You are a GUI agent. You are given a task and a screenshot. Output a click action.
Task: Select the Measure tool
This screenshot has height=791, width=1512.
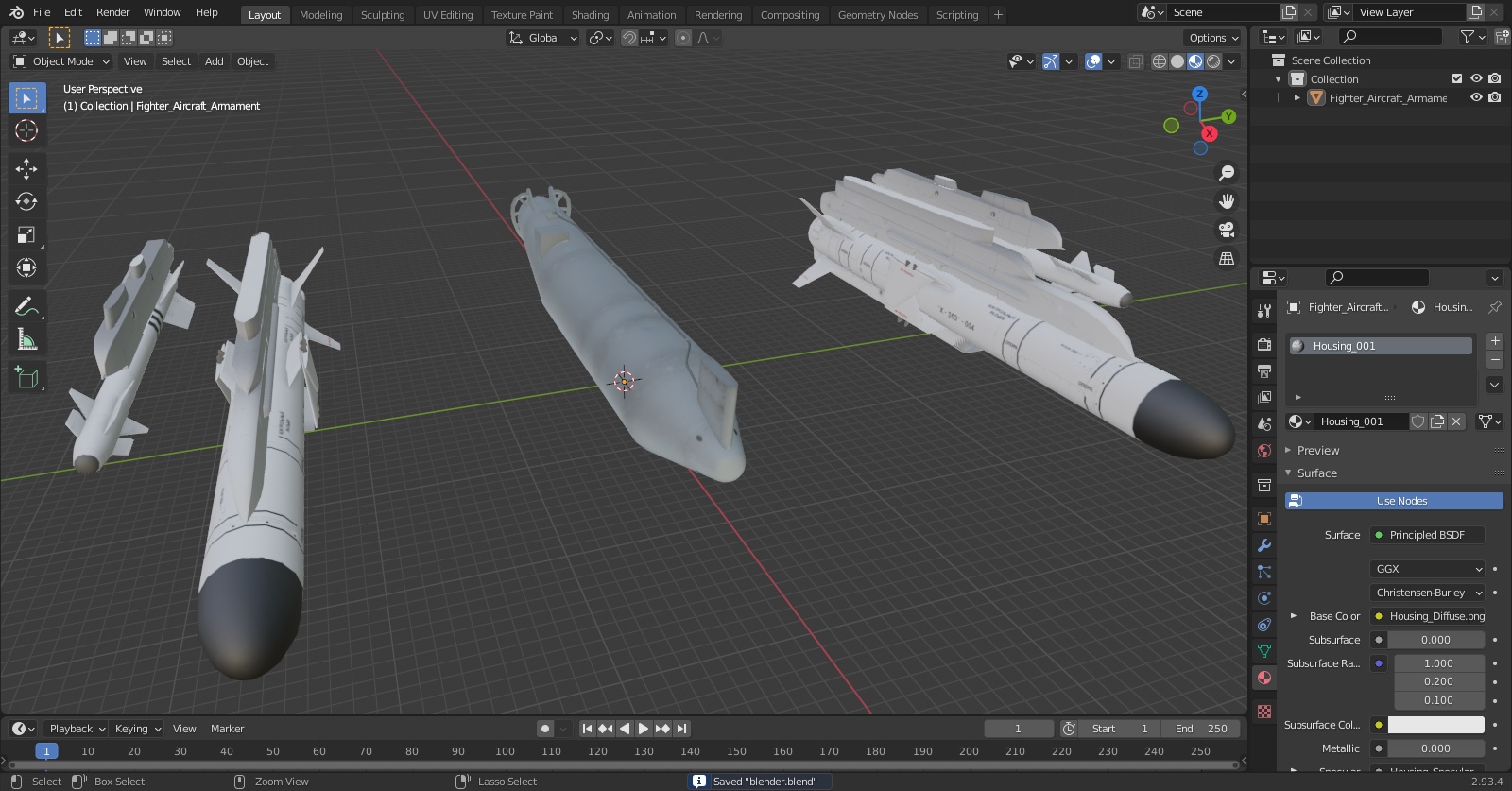(x=26, y=339)
